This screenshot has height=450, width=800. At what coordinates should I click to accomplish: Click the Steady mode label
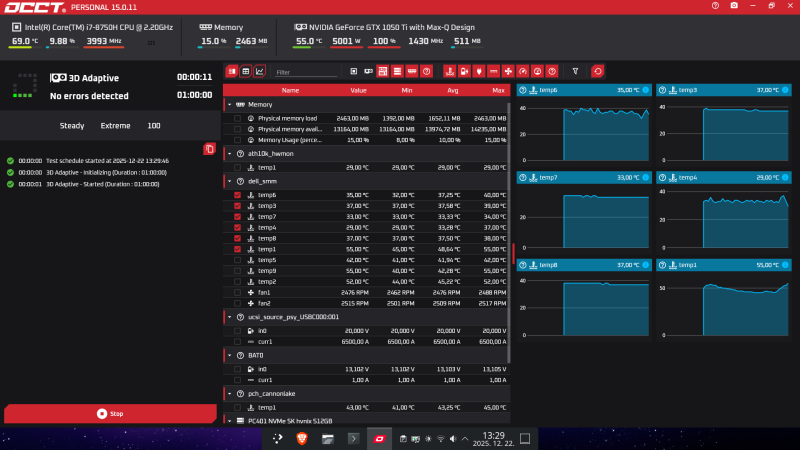pyautogui.click(x=72, y=126)
